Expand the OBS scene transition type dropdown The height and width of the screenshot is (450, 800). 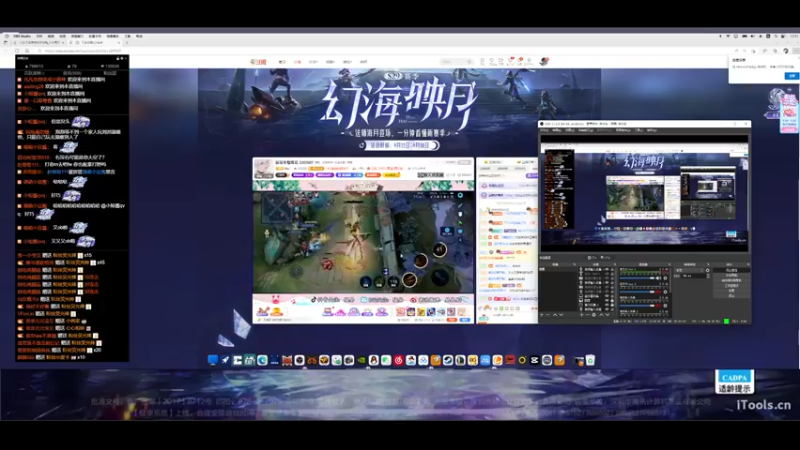click(689, 270)
